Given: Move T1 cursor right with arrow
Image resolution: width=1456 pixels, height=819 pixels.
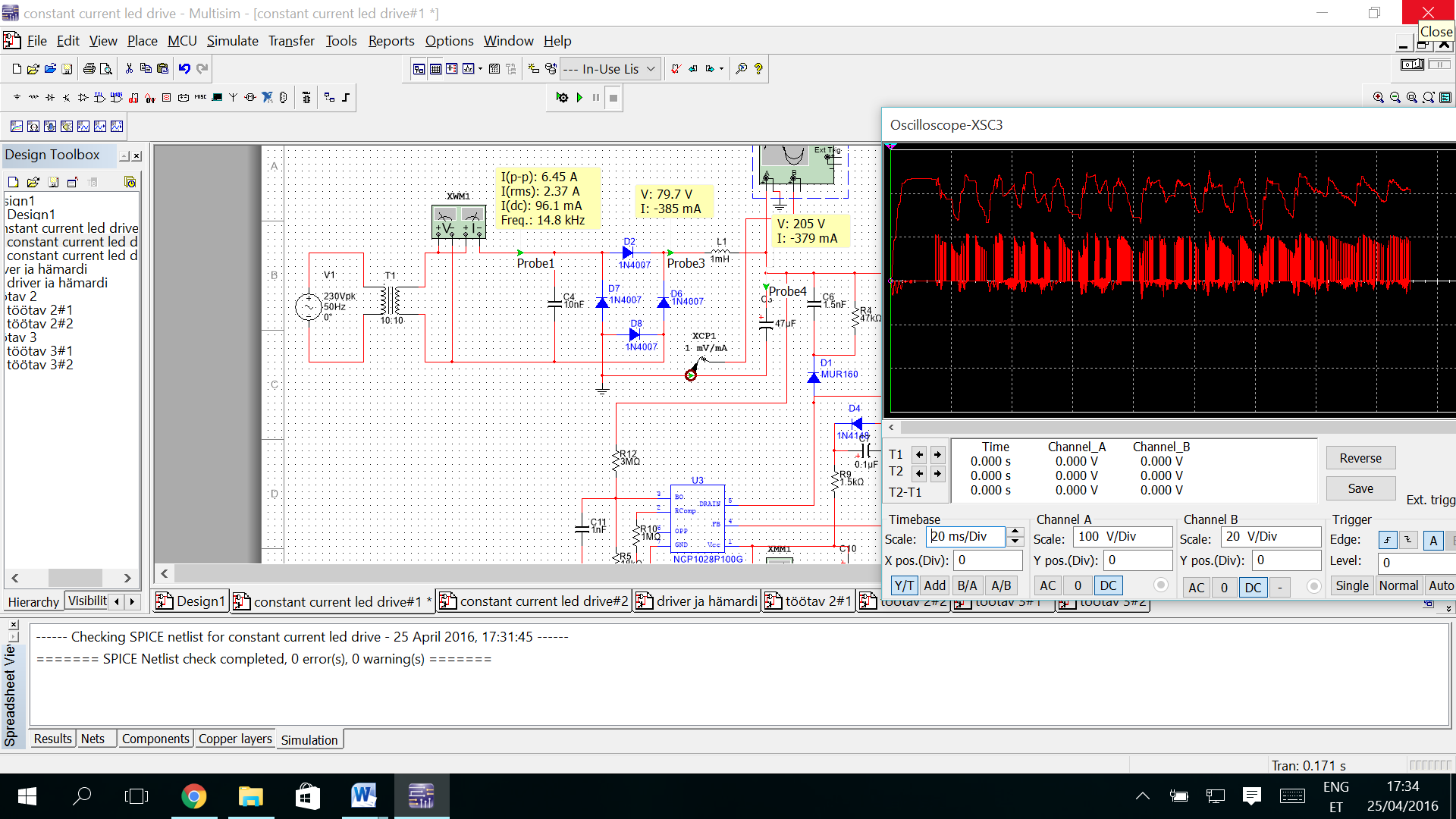Looking at the screenshot, I should [938, 455].
